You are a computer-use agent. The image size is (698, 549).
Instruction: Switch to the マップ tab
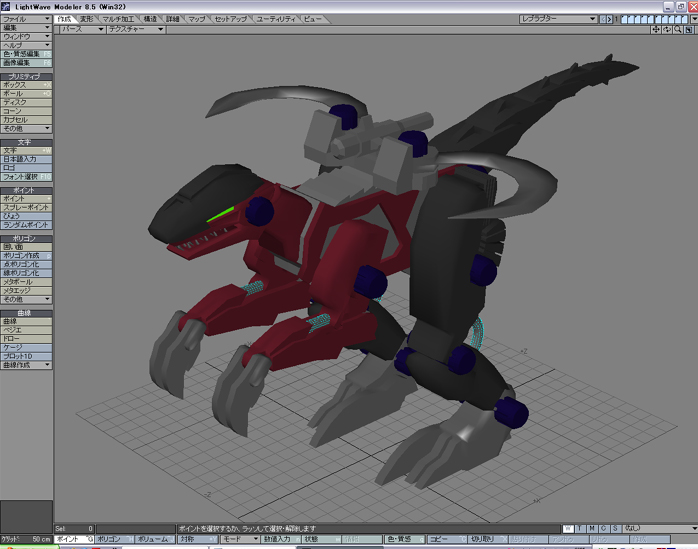coord(196,19)
